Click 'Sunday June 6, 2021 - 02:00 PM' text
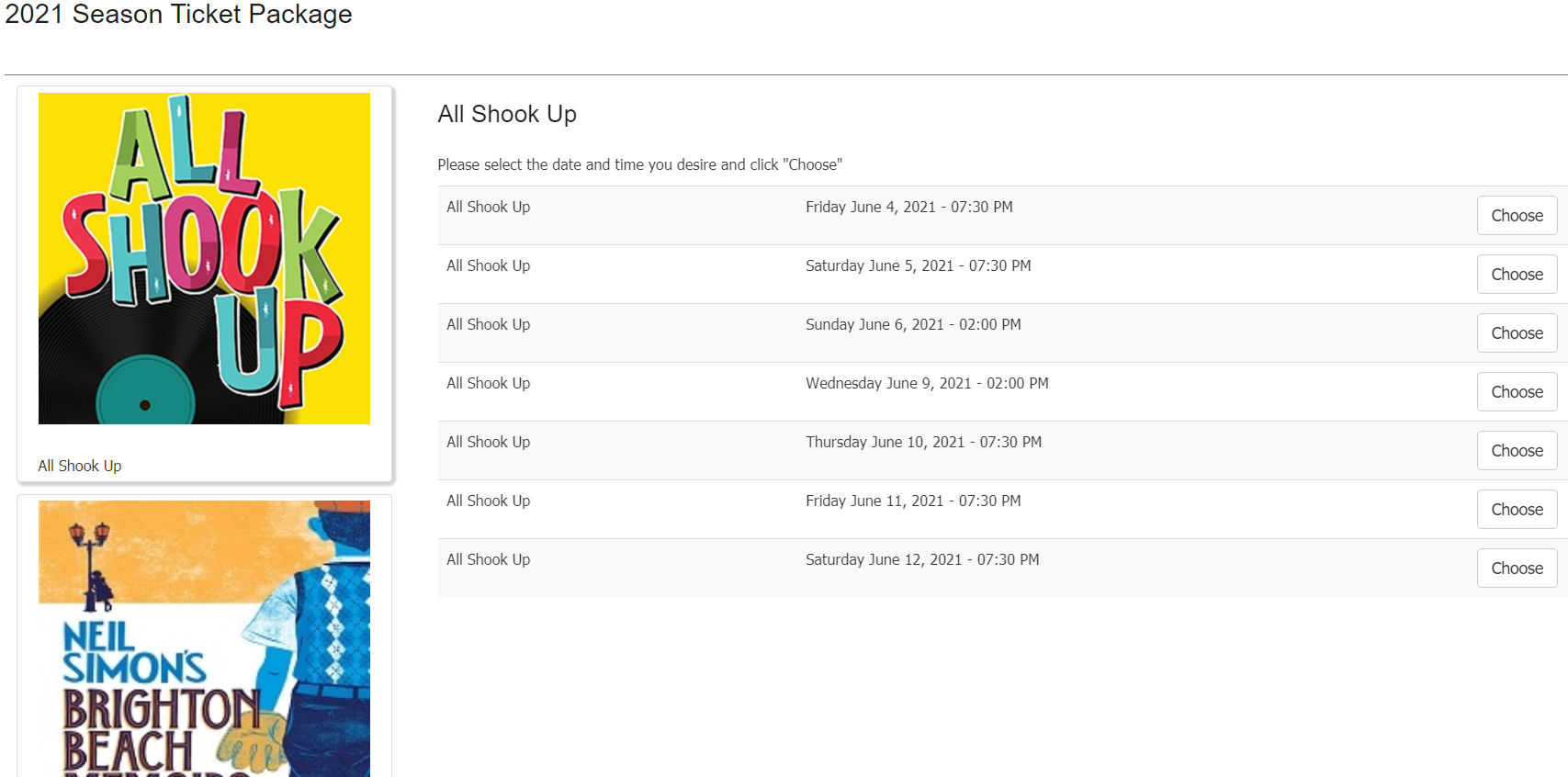Viewport: 1568px width, 777px height. 913,324
